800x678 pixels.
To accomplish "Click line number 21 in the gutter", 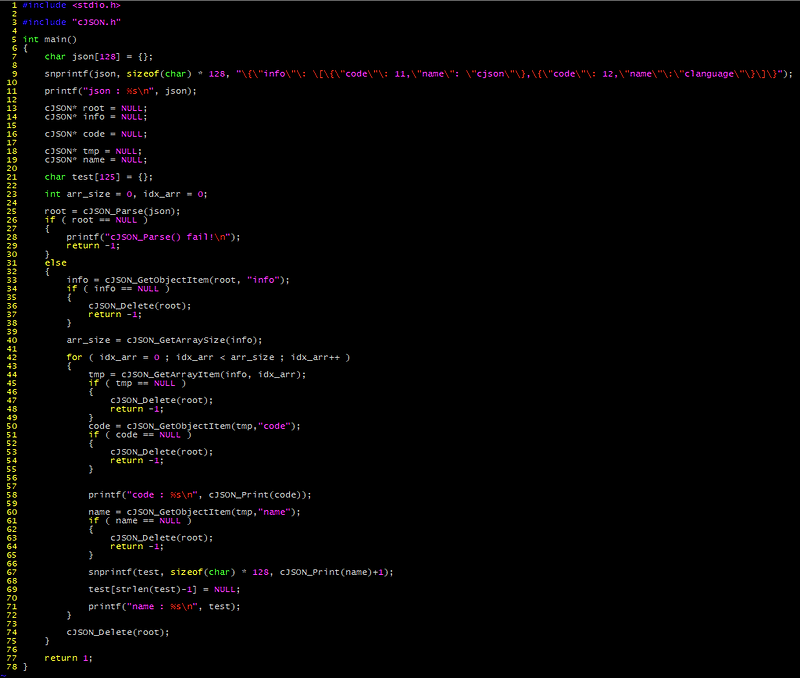I will pos(12,177).
